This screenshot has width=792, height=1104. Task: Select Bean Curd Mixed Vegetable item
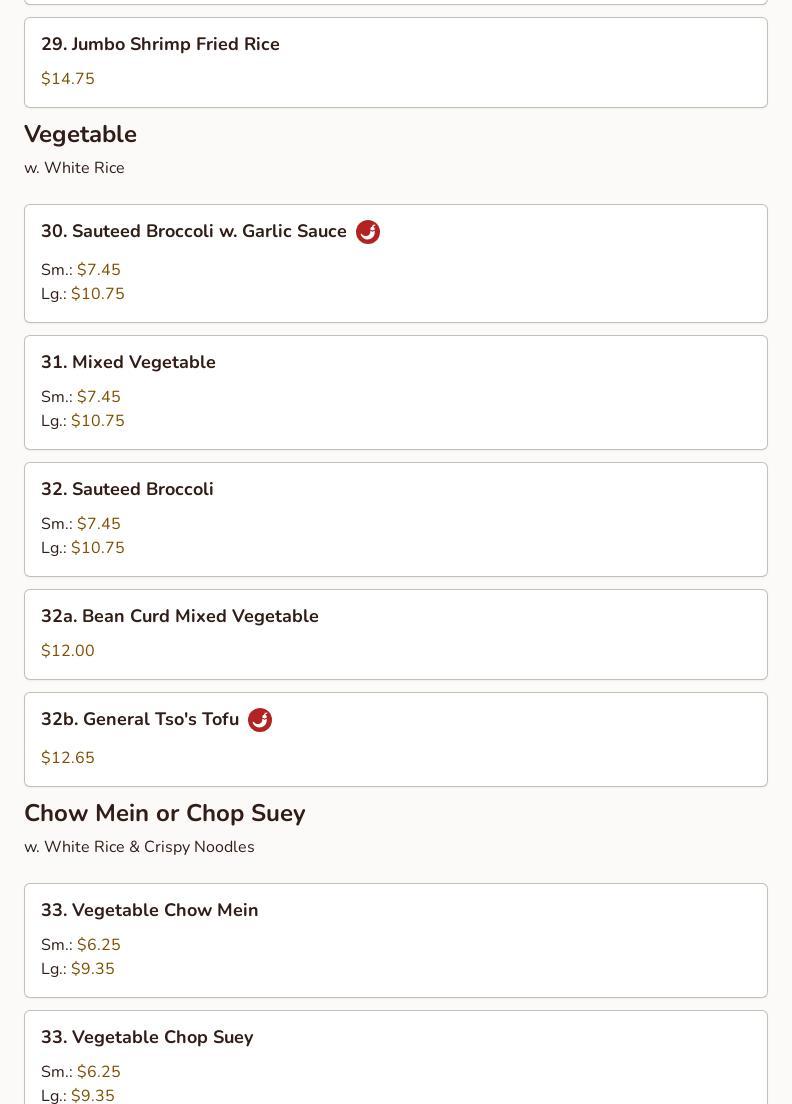coord(180,617)
